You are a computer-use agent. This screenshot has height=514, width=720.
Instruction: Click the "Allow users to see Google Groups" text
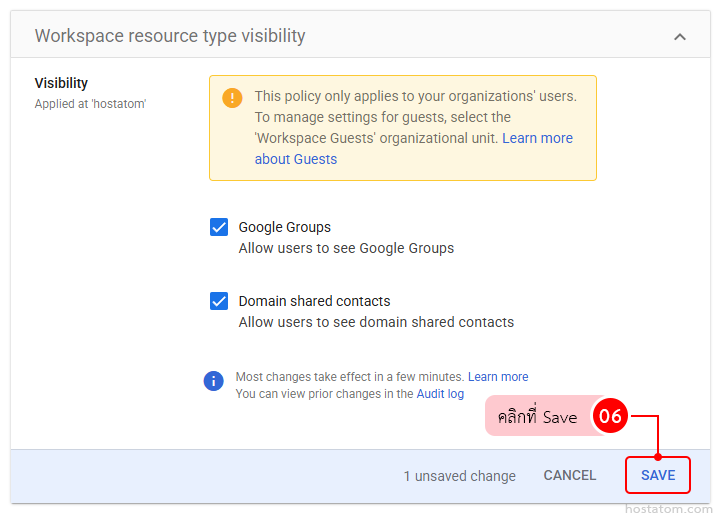click(x=346, y=248)
